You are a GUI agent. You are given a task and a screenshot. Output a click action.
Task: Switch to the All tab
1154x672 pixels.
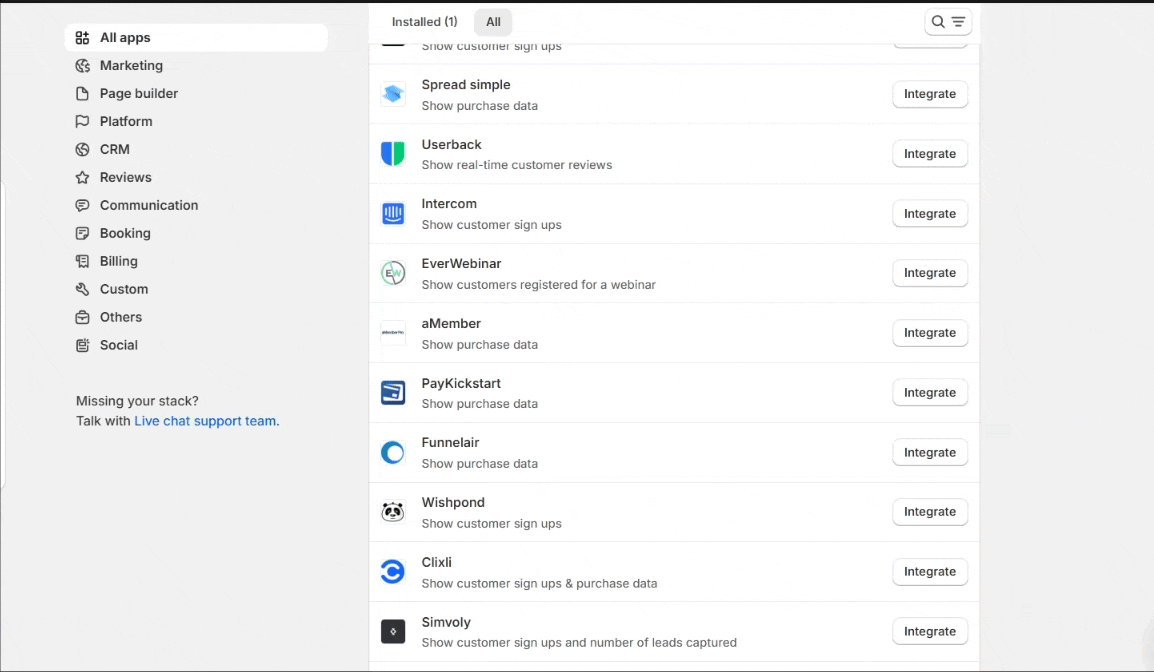click(493, 22)
